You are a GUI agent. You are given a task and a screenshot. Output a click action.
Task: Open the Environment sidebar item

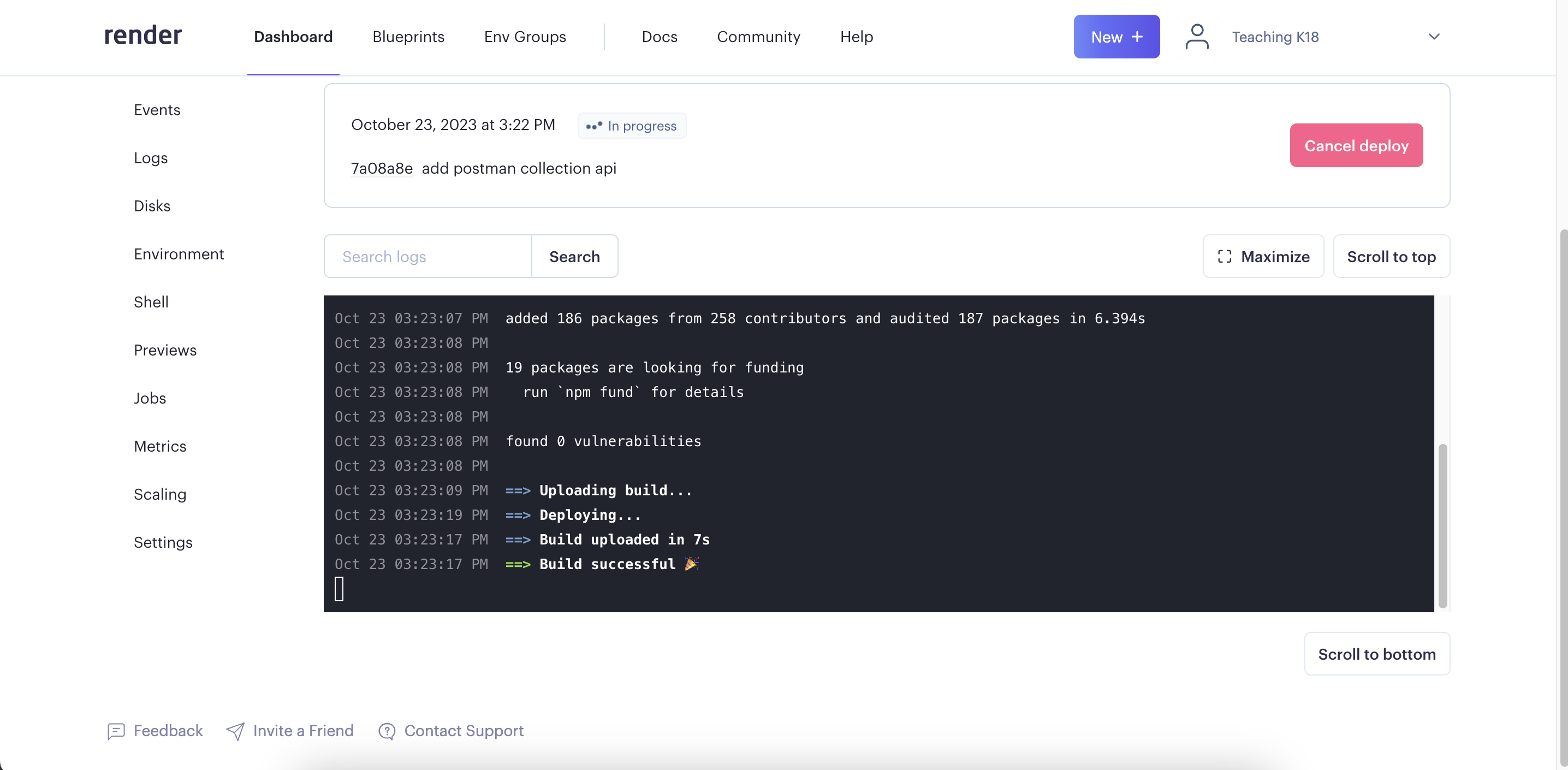(x=179, y=254)
